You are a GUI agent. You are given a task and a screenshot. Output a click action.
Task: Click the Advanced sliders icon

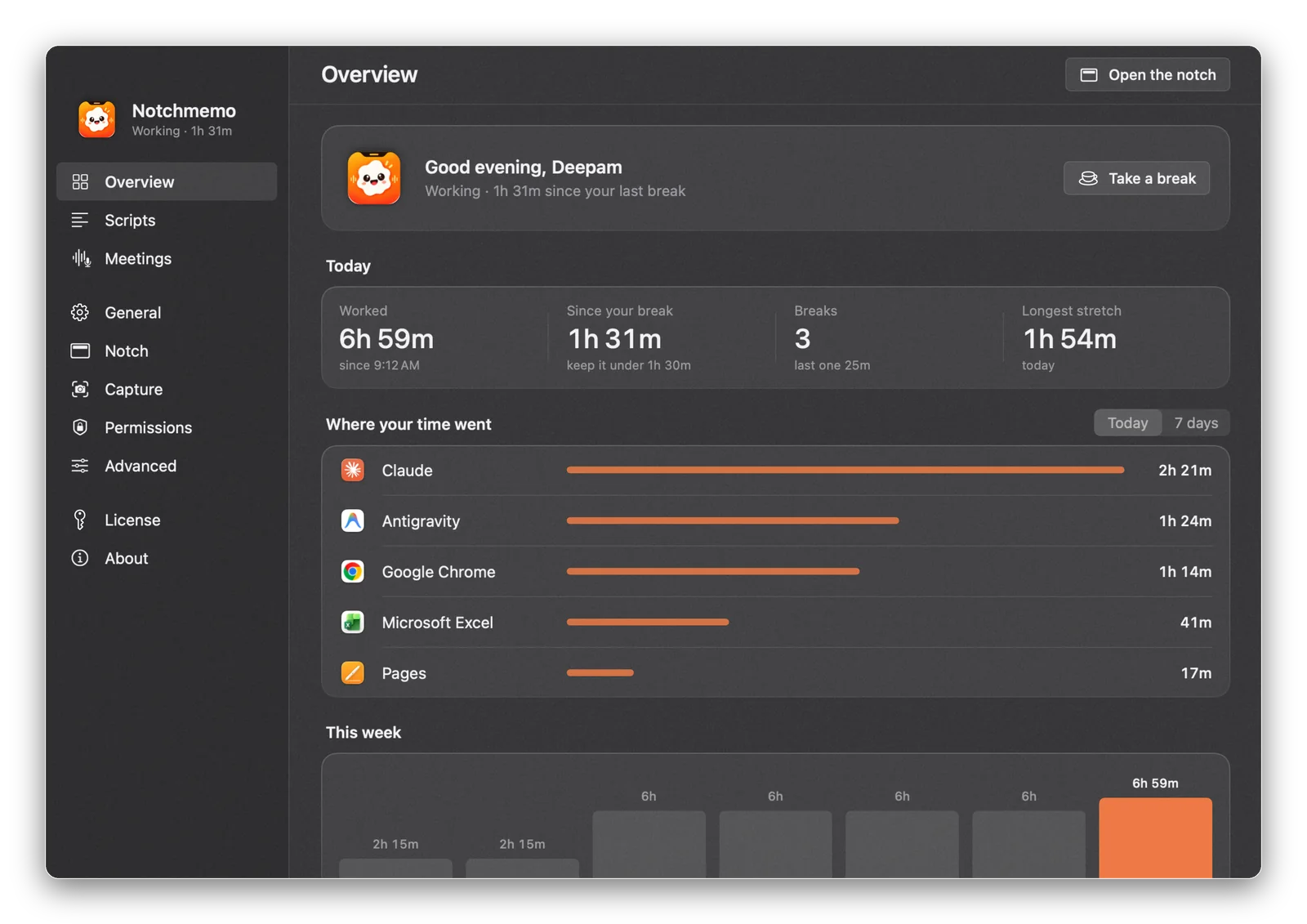tap(80, 466)
